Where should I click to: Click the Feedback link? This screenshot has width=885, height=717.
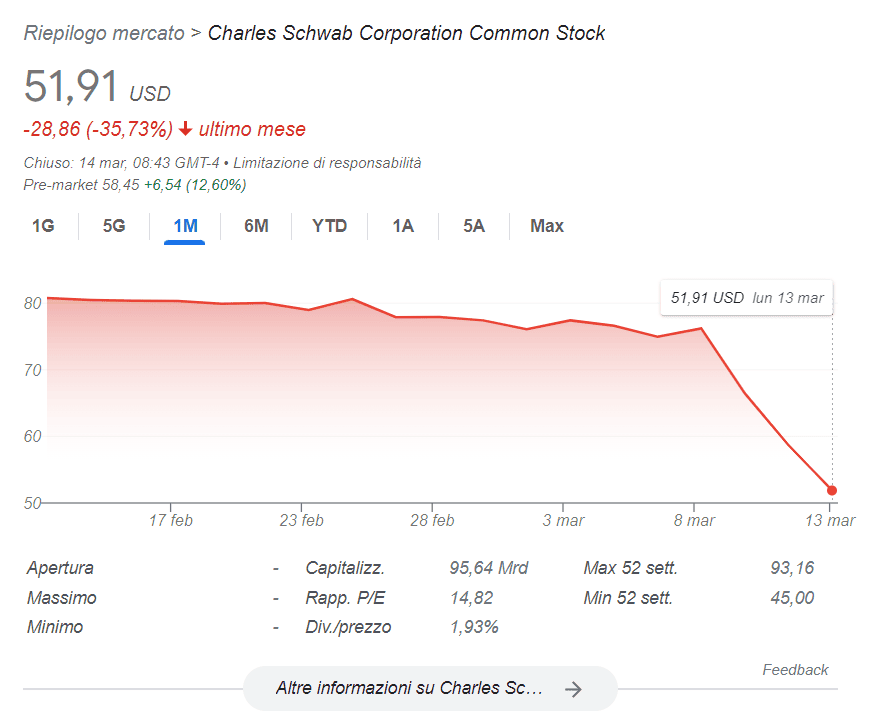point(795,670)
